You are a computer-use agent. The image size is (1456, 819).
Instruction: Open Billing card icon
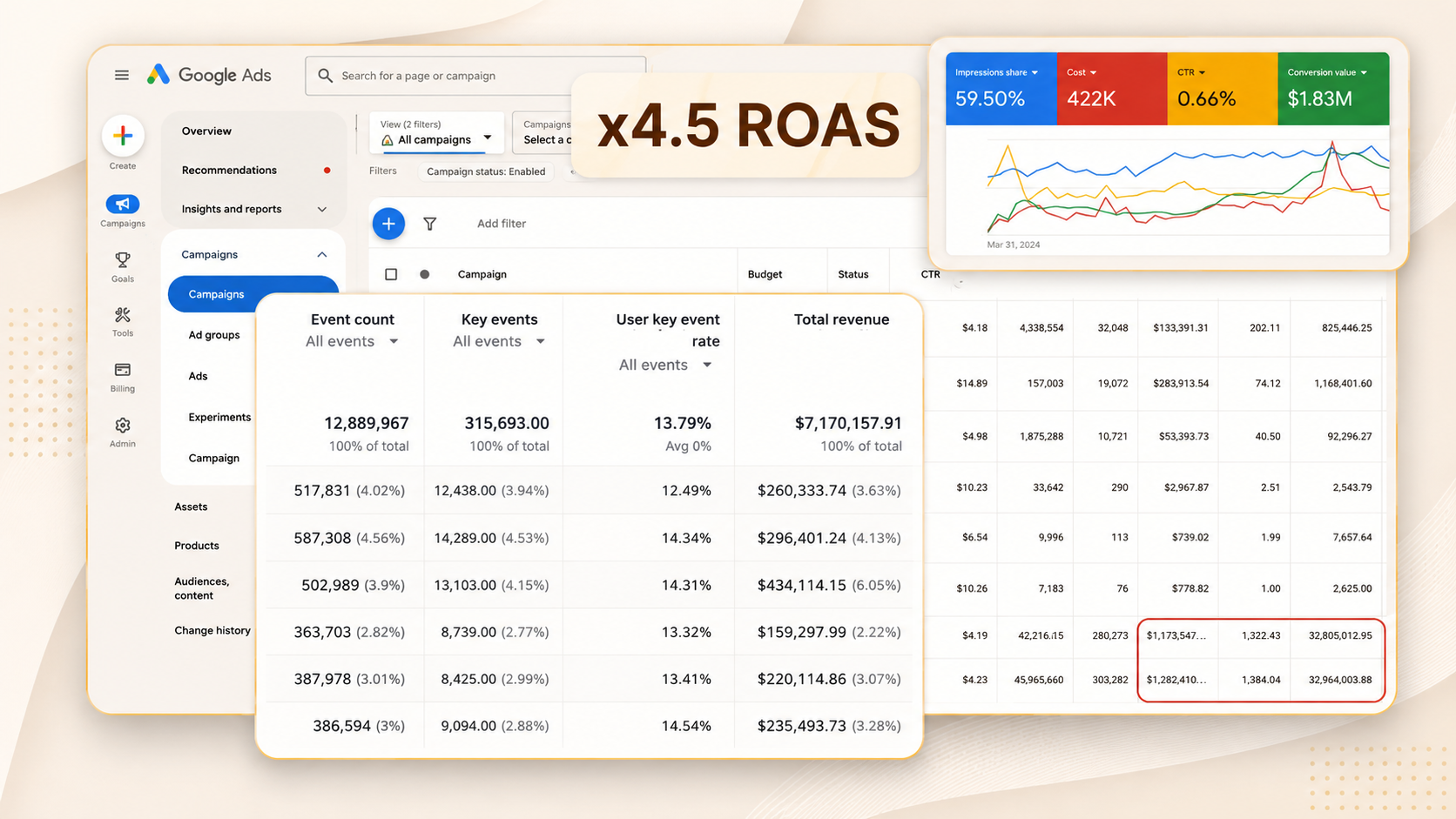(123, 370)
